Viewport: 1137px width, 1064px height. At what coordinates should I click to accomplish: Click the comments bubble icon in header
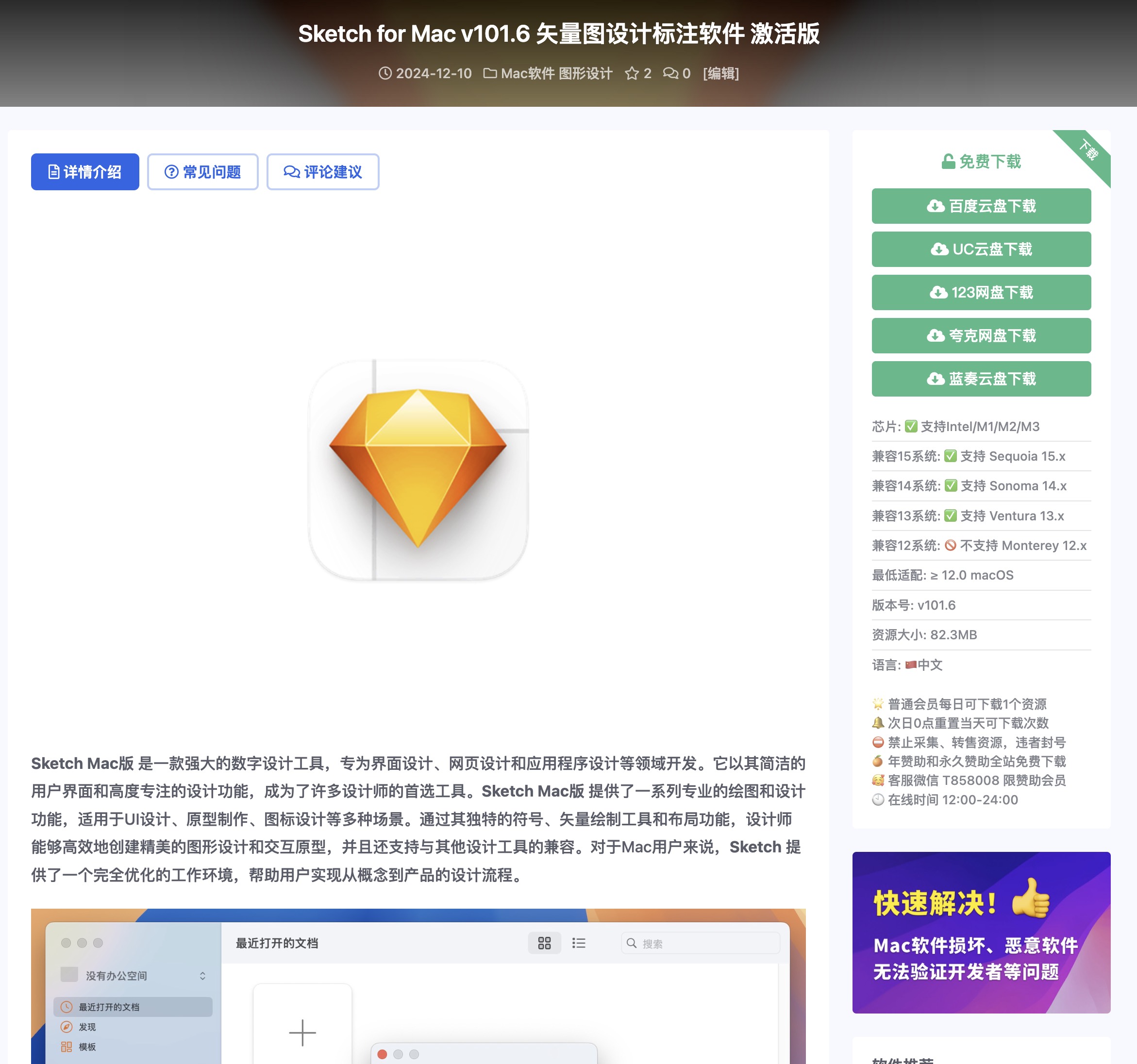pyautogui.click(x=670, y=73)
